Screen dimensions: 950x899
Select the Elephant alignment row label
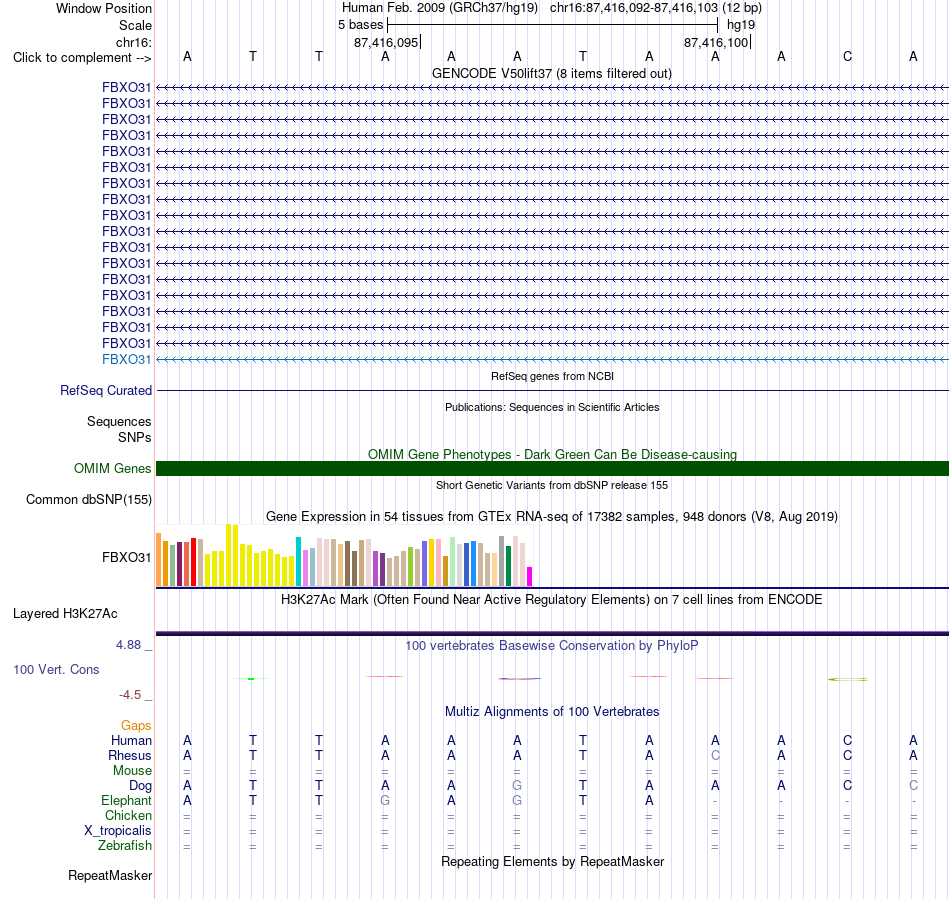pos(126,800)
